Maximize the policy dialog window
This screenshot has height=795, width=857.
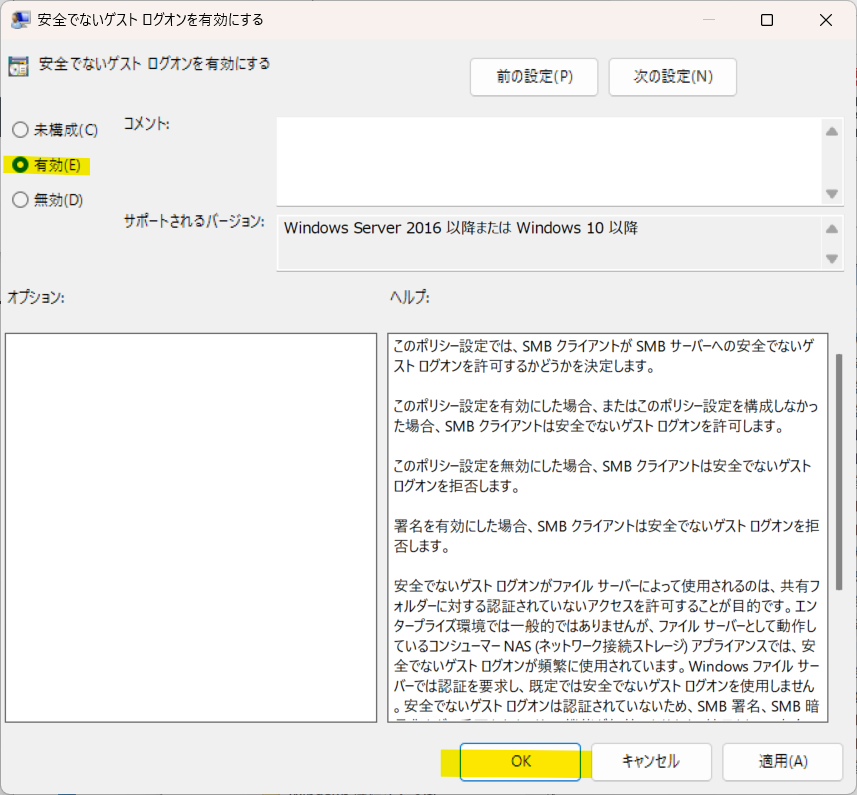(767, 20)
